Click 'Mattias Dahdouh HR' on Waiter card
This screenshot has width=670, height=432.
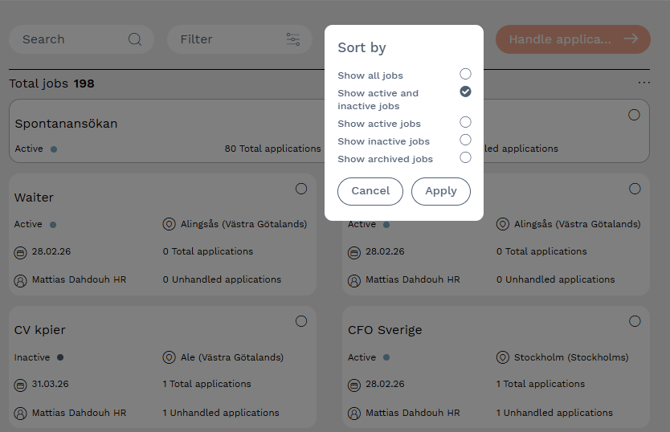(79, 279)
